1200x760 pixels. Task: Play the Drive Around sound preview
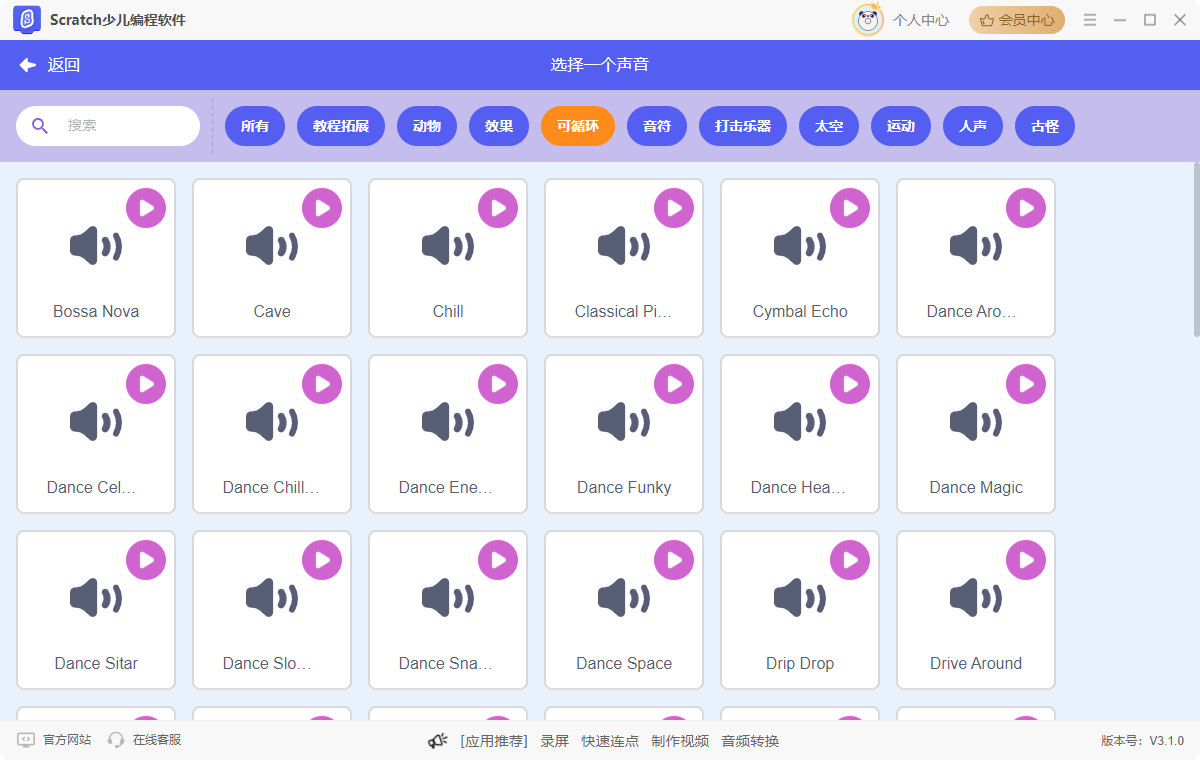pyautogui.click(x=1026, y=559)
